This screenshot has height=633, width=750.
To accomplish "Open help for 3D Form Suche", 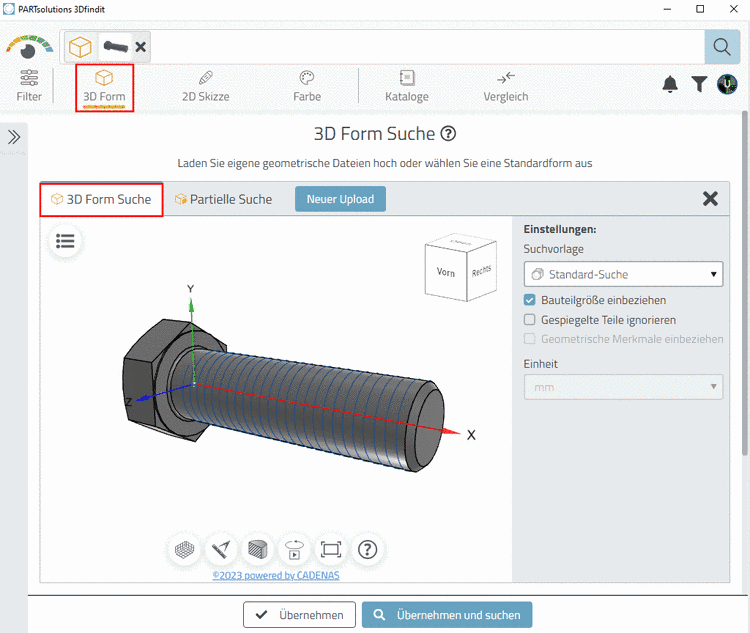I will click(x=448, y=133).
